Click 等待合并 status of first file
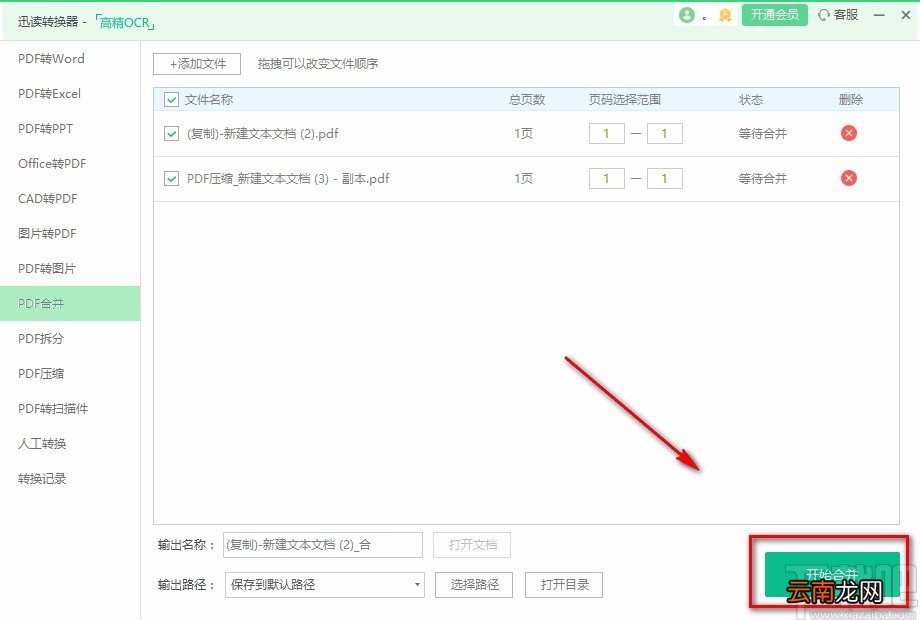Screen dimensions: 920x620 [762, 134]
